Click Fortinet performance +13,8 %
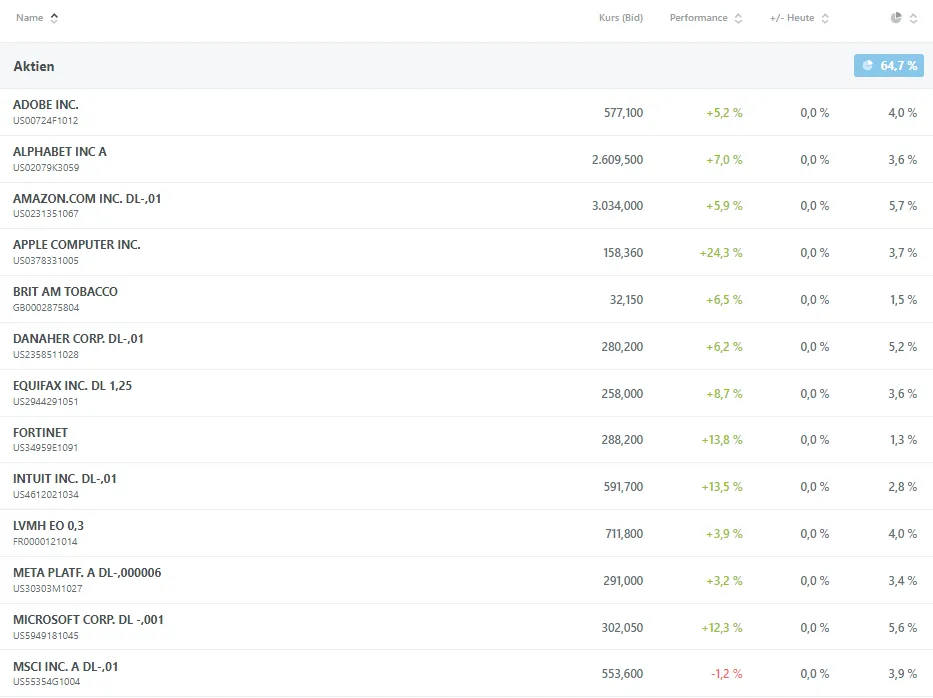Viewport: 933px width, 698px height. click(x=722, y=440)
